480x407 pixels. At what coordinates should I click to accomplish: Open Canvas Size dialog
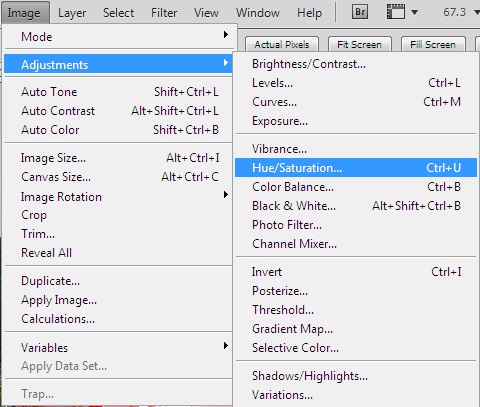pyautogui.click(x=118, y=177)
